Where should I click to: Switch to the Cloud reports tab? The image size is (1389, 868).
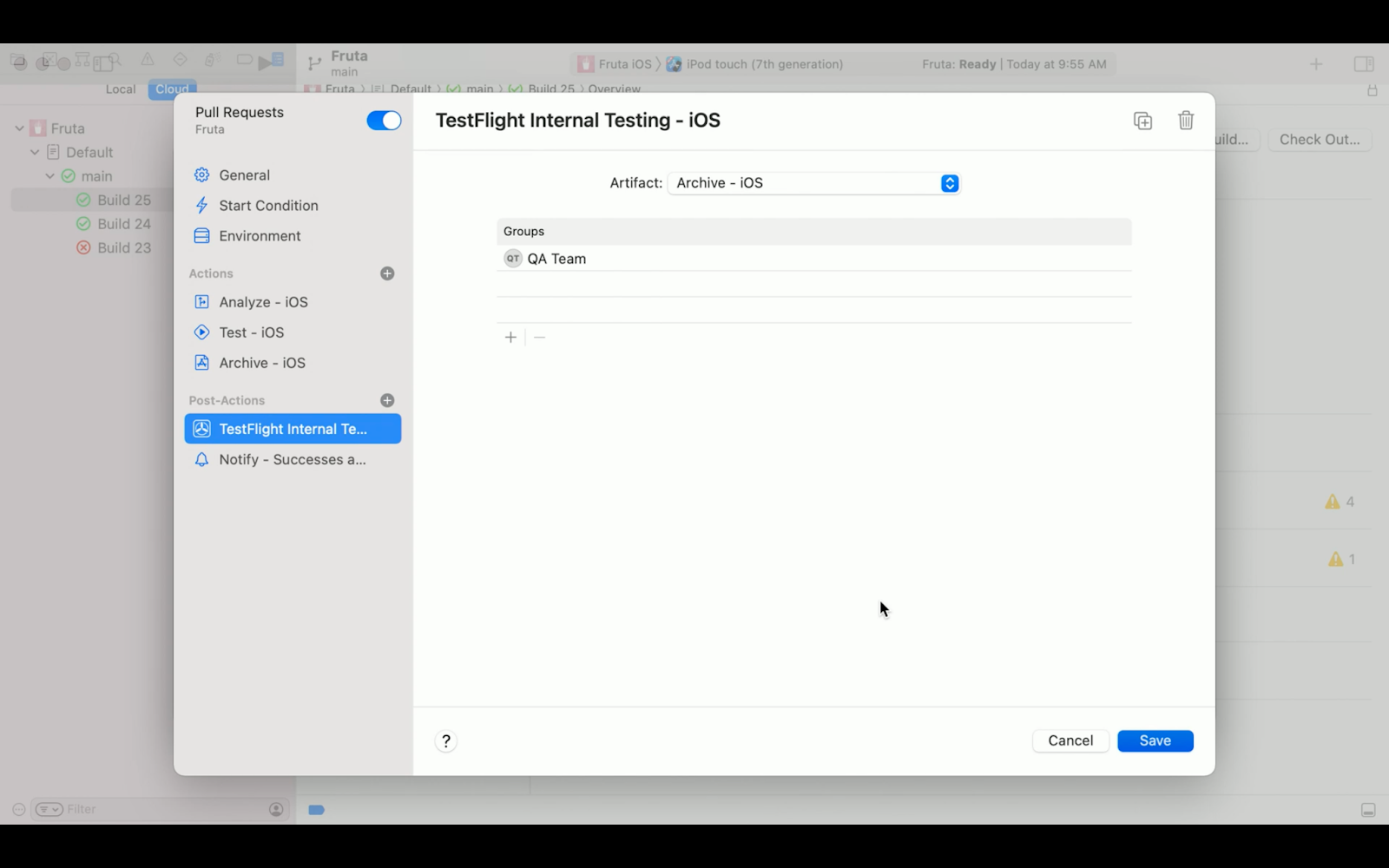coord(172,89)
